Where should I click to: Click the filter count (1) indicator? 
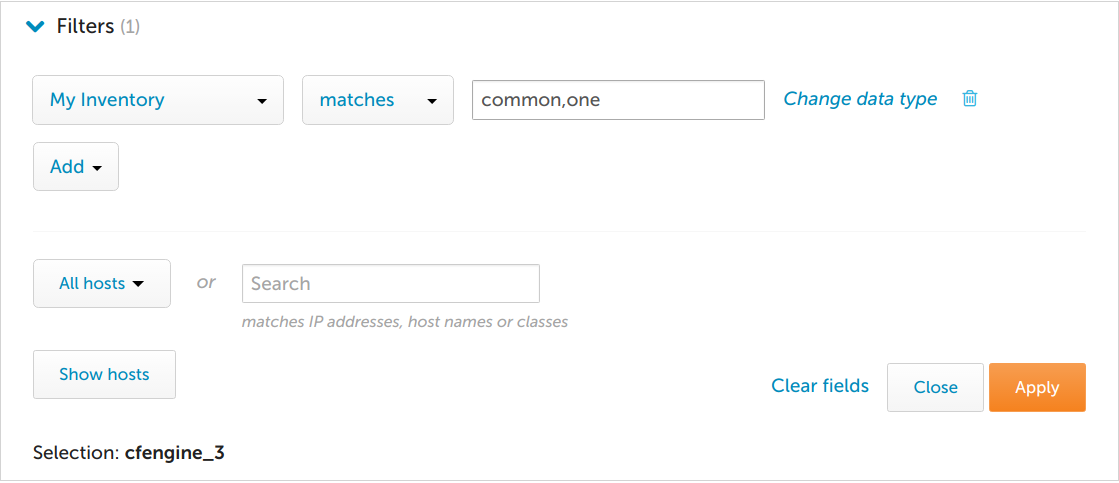[x=130, y=28]
